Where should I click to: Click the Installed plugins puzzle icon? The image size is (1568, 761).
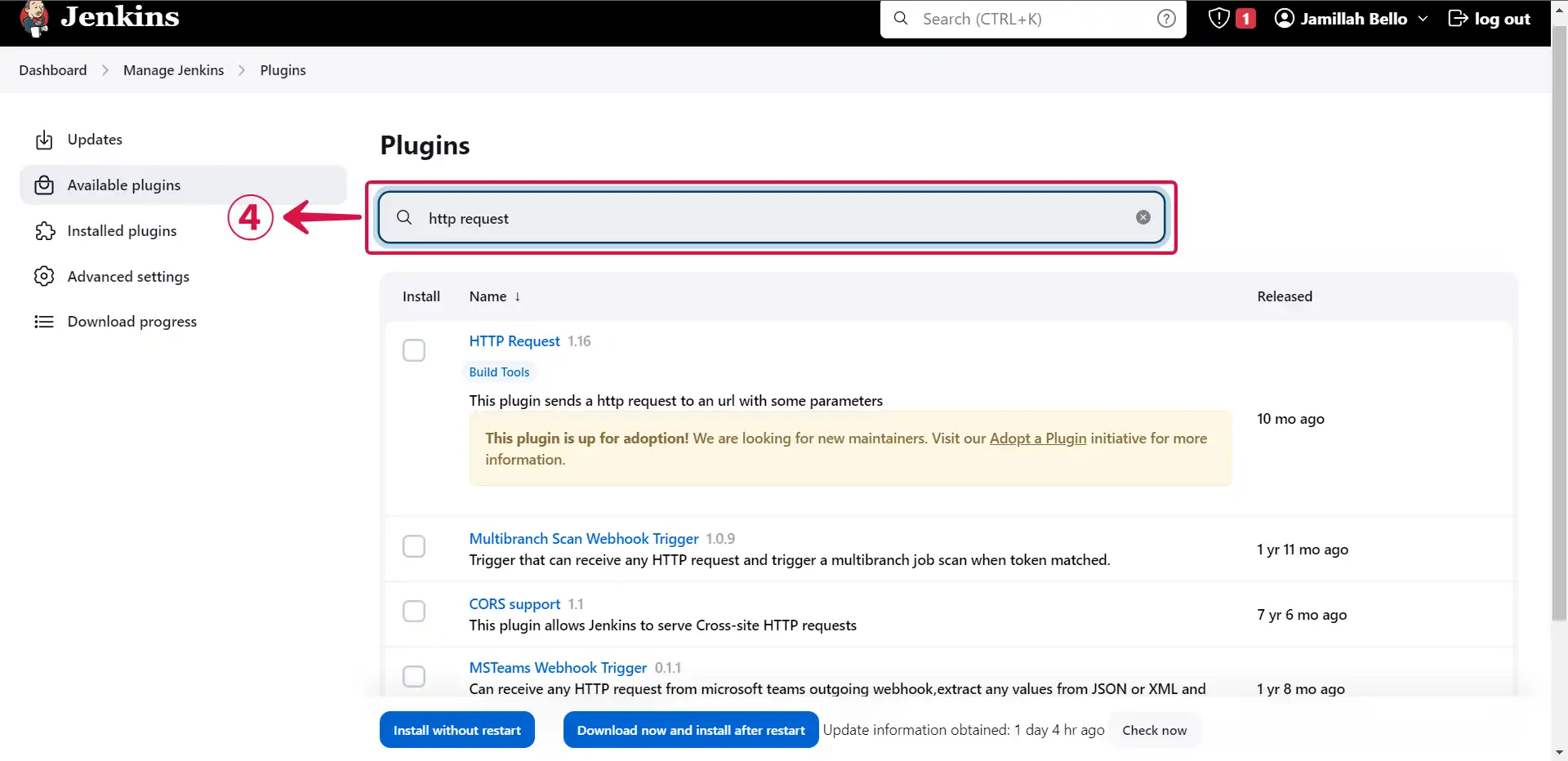tap(44, 231)
